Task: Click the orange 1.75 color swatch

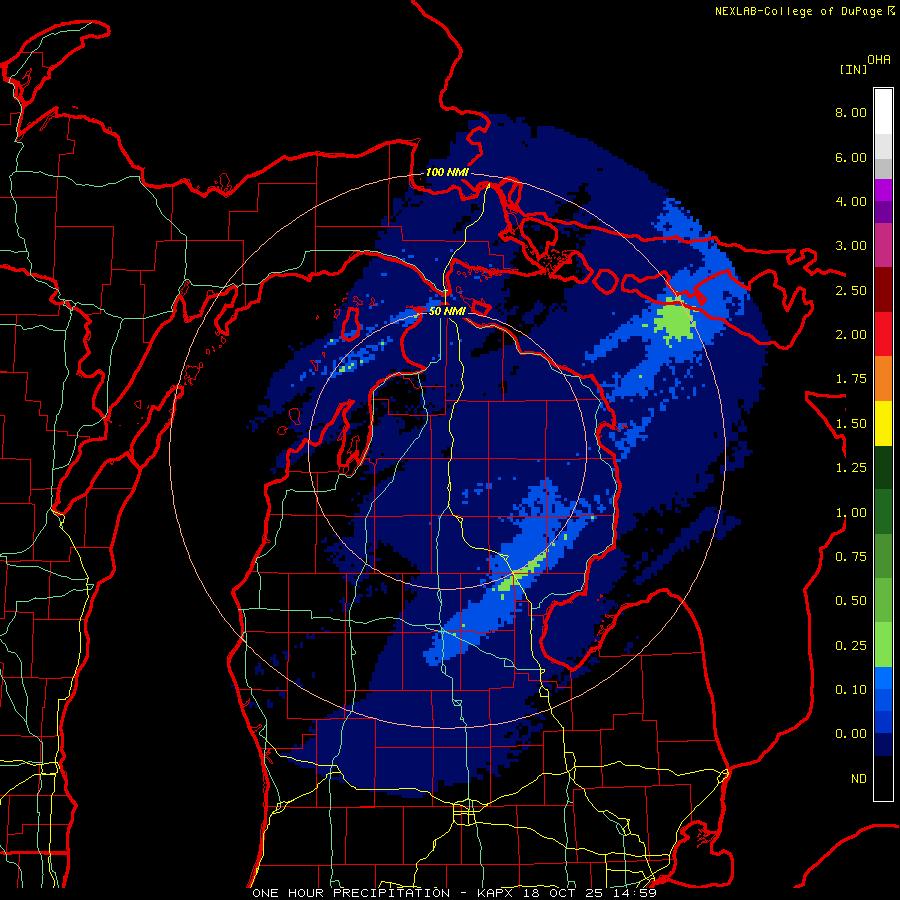Action: [x=883, y=379]
